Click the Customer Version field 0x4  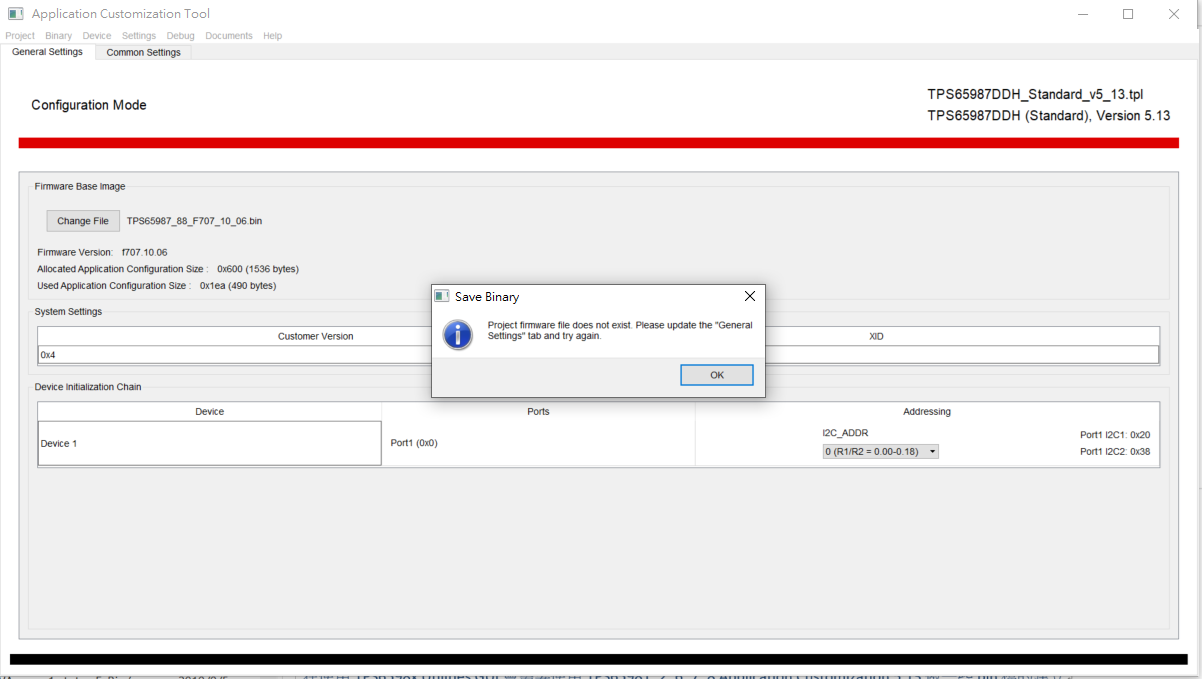(236, 355)
